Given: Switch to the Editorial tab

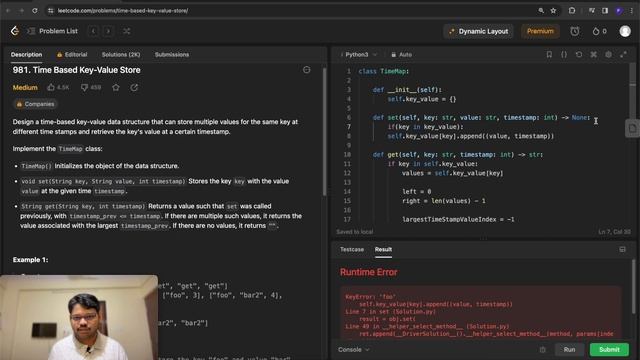Looking at the screenshot, I should tap(72, 55).
